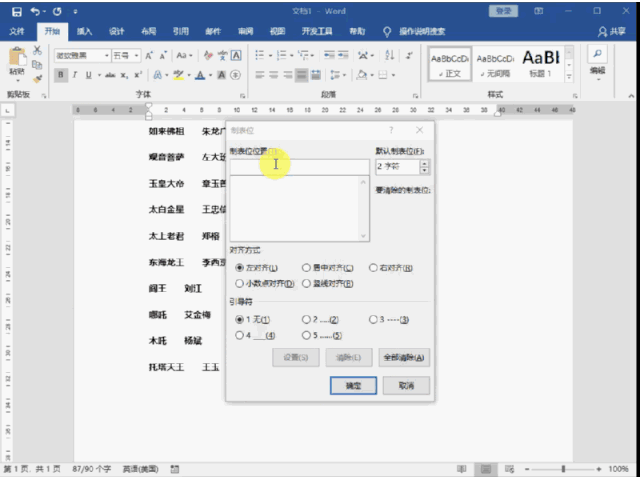
Task: Increase default tab stop with spinner arrow
Action: (424, 163)
